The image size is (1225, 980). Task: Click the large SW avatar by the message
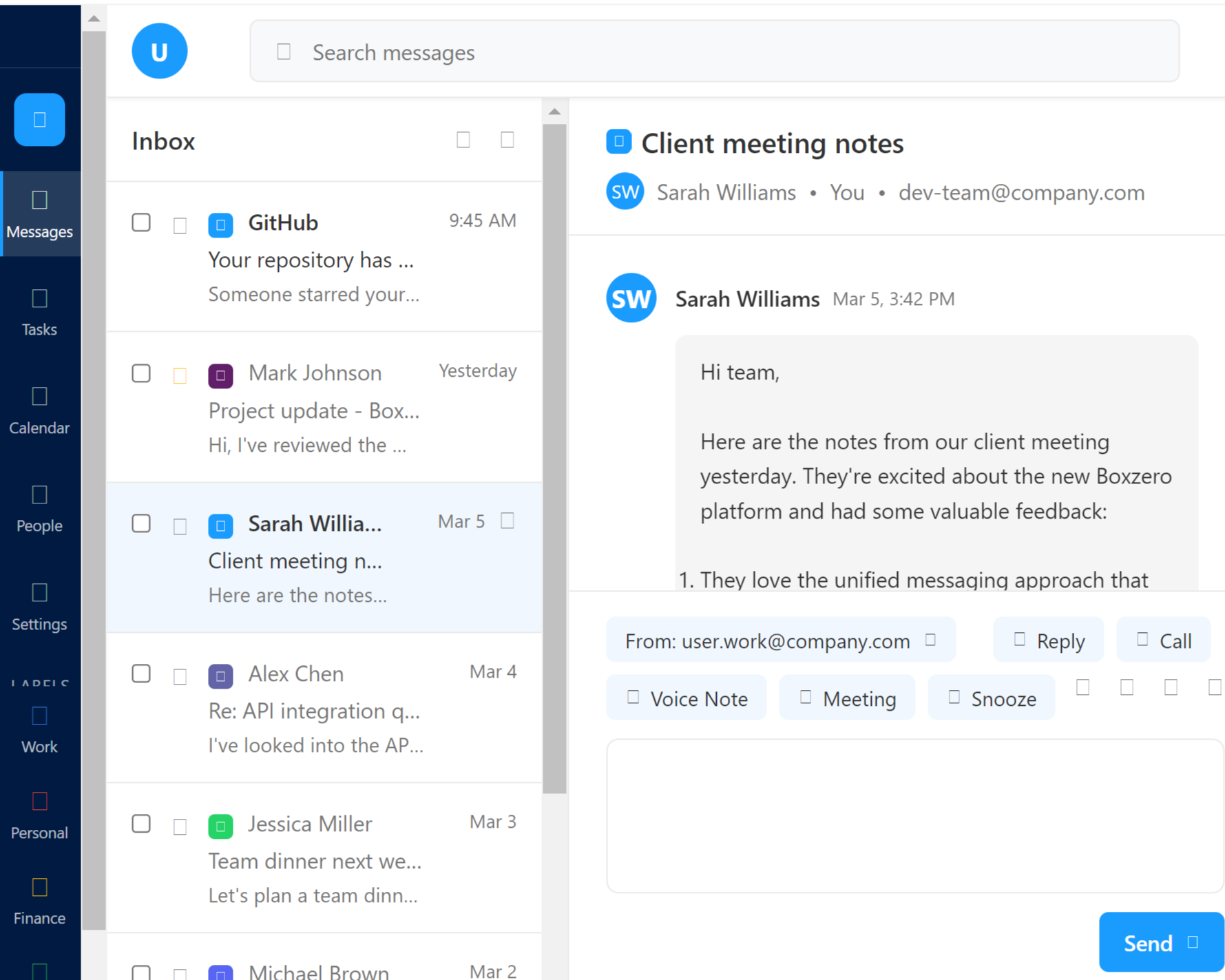click(x=631, y=298)
